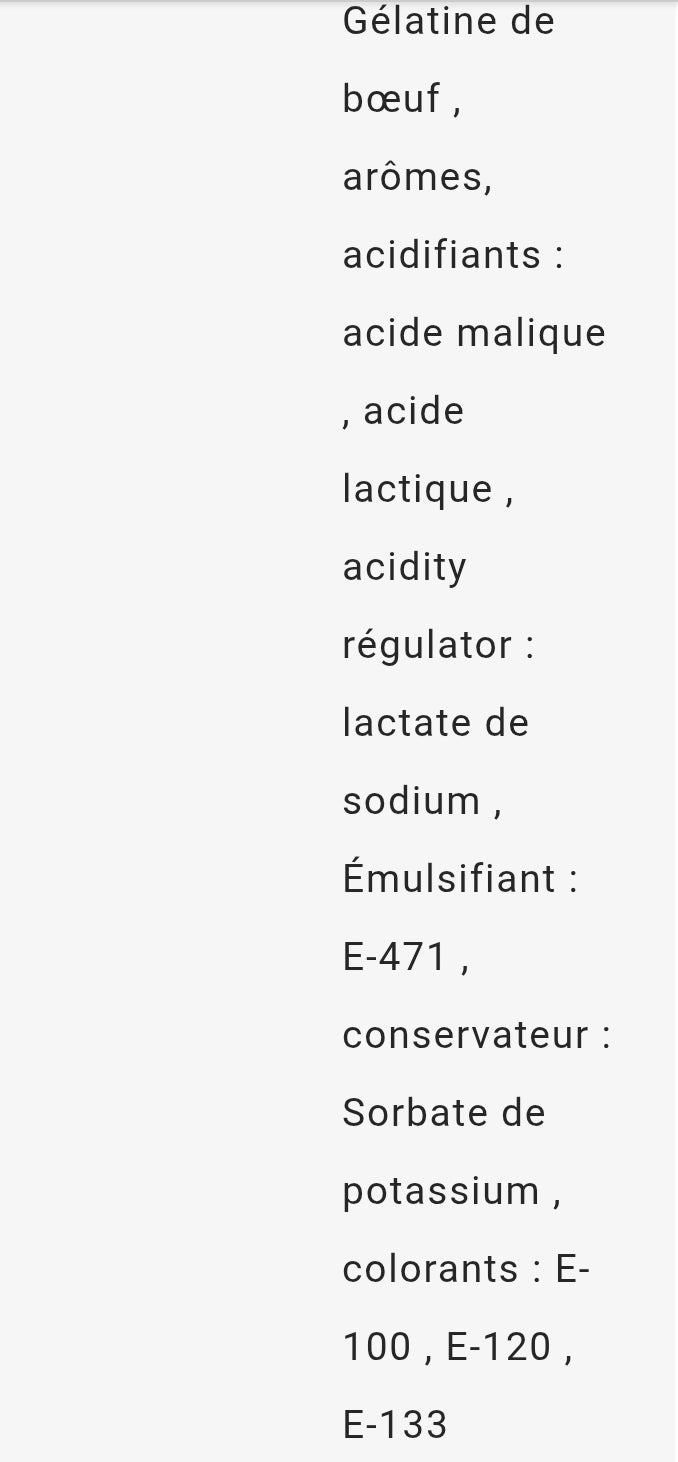678x1462 pixels.
Task: Click the text 'Gélatine de'
Action: 448,21
